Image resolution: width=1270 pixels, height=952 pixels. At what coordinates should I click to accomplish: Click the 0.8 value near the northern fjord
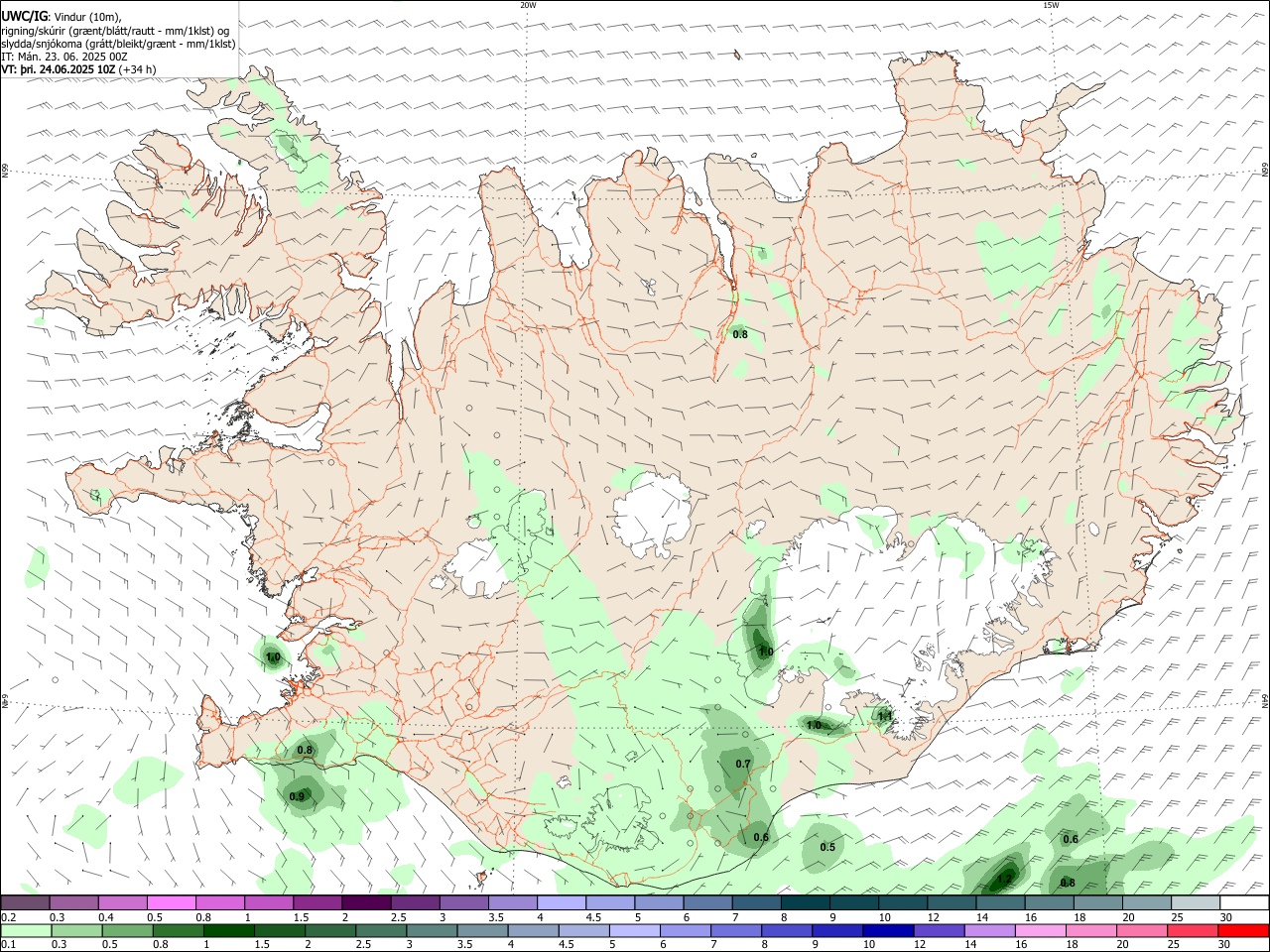(x=740, y=334)
